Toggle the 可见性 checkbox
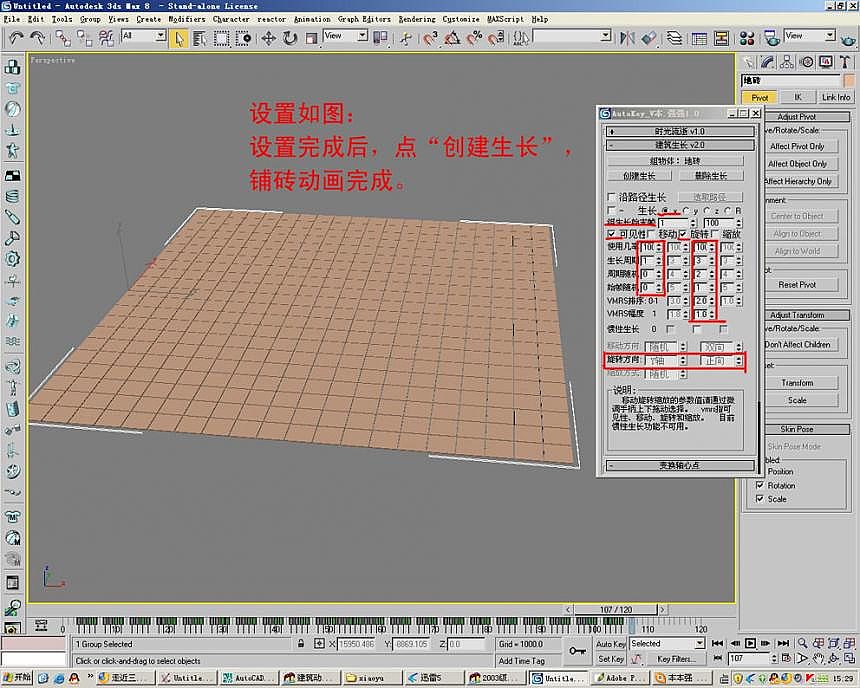The width and height of the screenshot is (860, 688). (612, 234)
